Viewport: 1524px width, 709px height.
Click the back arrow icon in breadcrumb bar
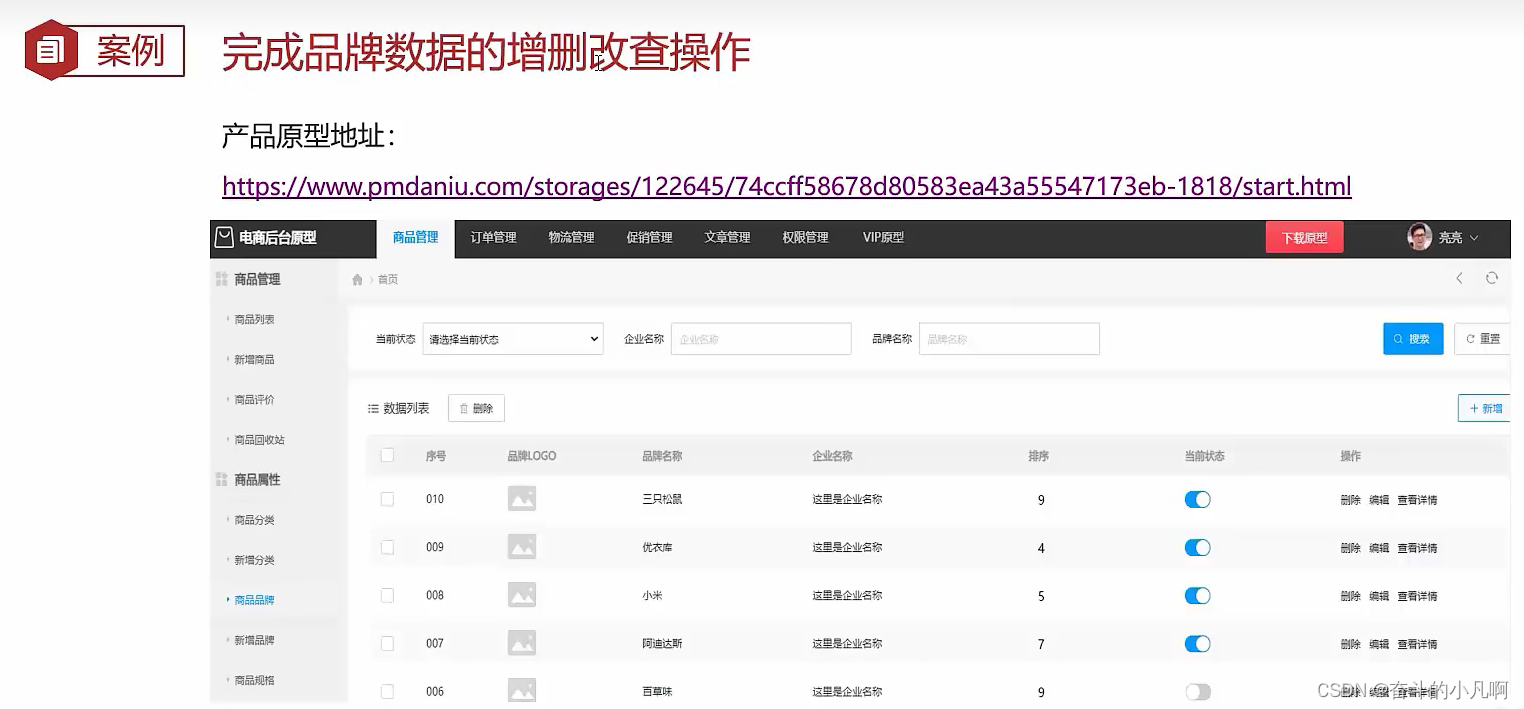coord(1459,278)
